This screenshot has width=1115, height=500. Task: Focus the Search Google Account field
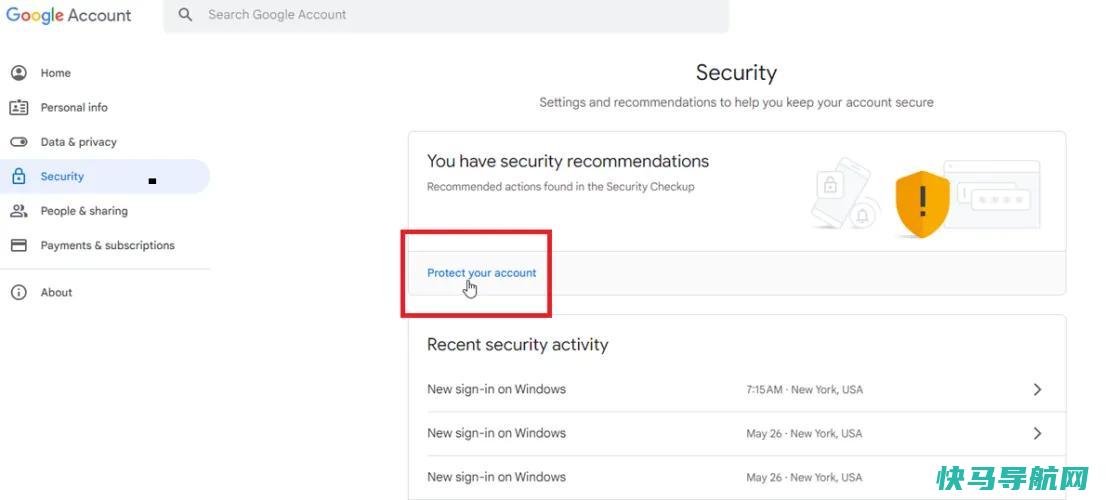click(x=446, y=15)
